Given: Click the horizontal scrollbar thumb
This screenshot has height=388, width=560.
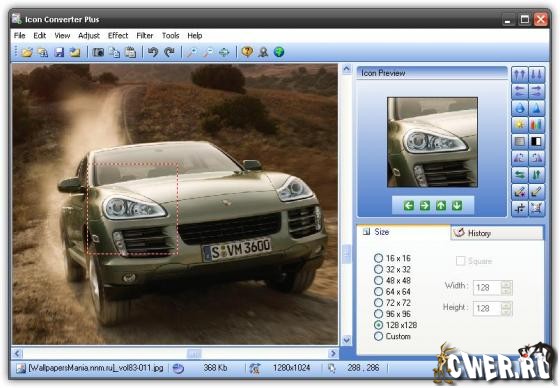Looking at the screenshot, I should (x=194, y=353).
